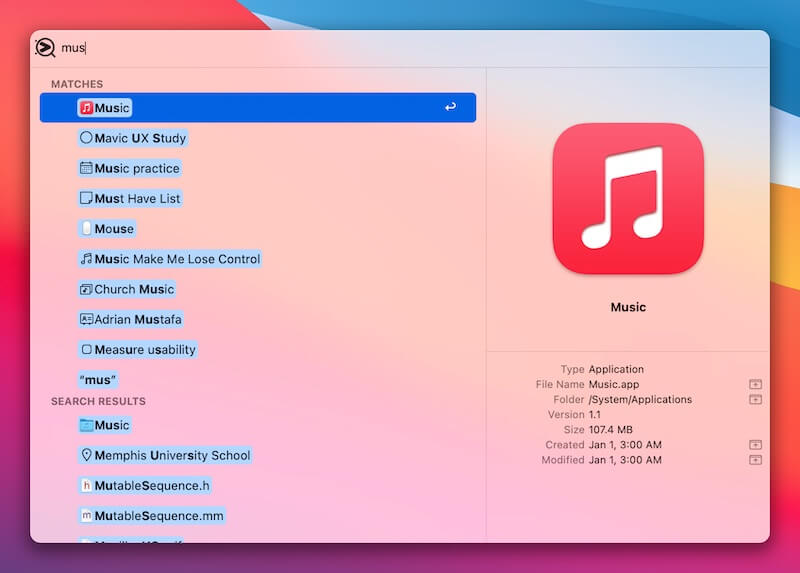The width and height of the screenshot is (800, 573).
Task: Click the h file icon beside MutableSequence.h
Action: 86,485
